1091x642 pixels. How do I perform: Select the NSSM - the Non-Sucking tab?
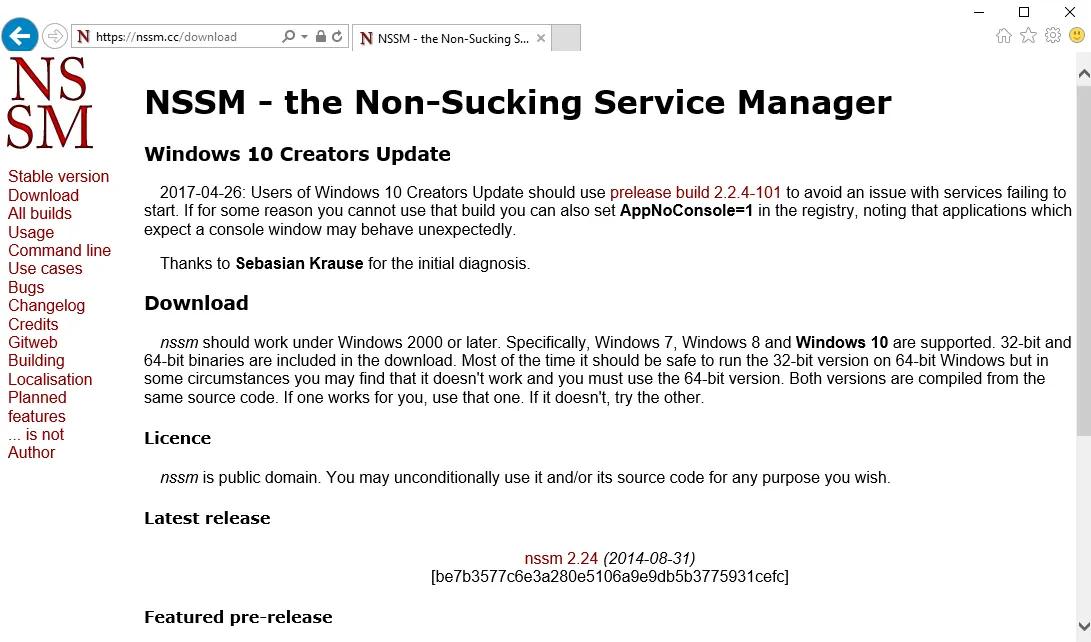(452, 38)
